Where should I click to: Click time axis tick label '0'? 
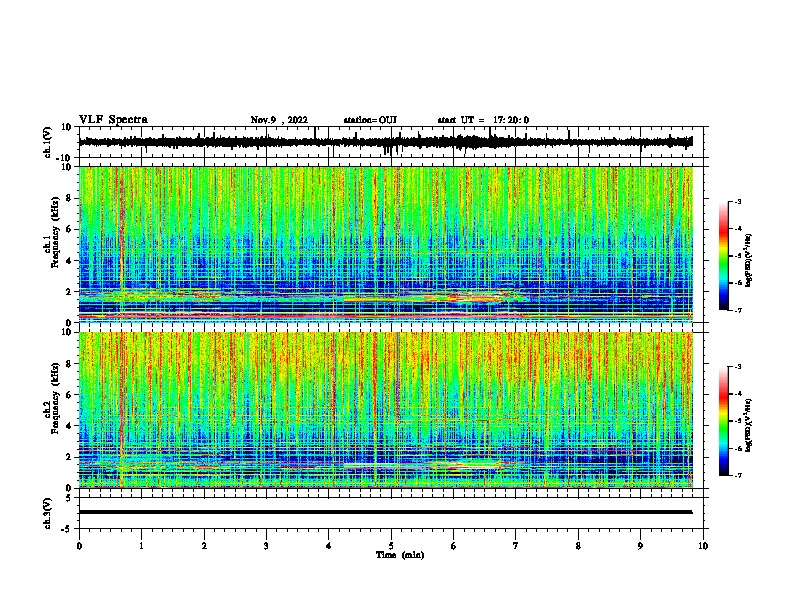(x=79, y=546)
